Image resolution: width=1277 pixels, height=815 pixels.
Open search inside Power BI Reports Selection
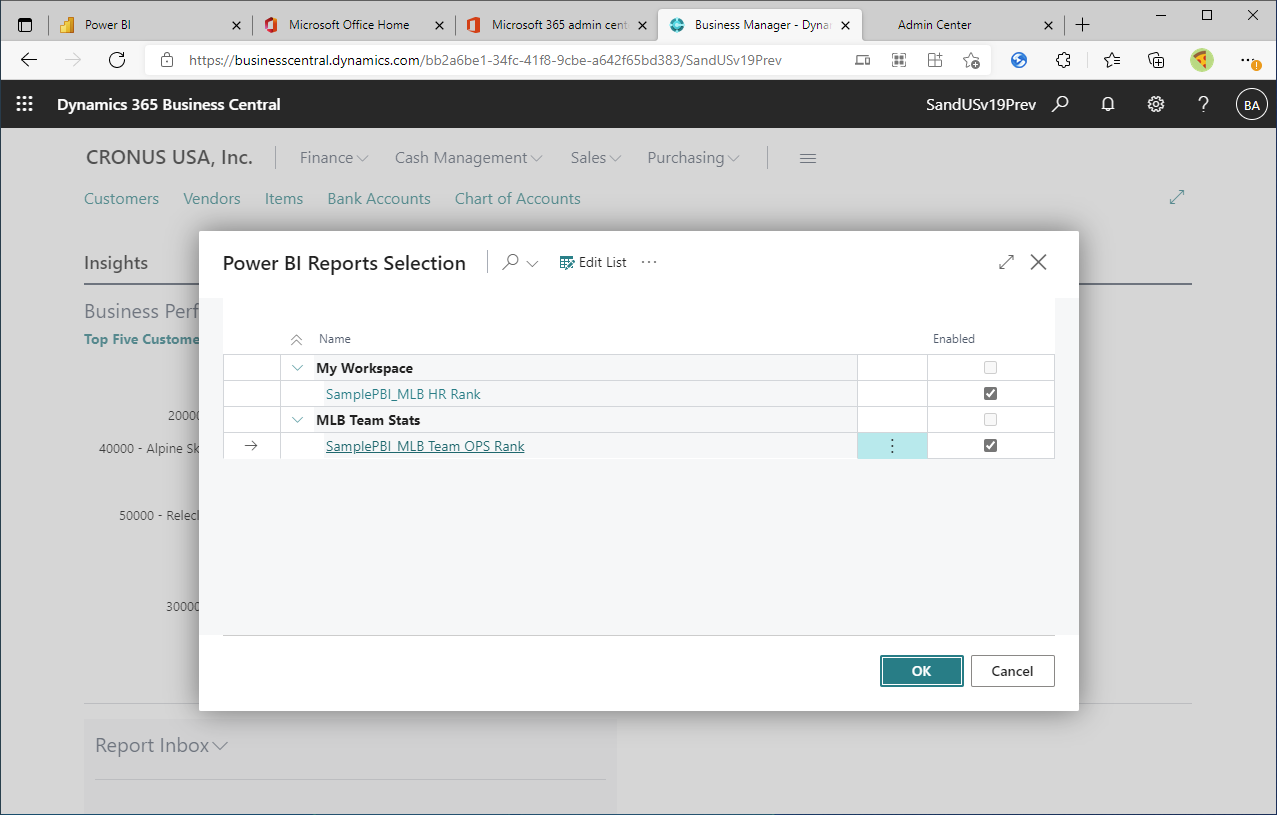point(511,262)
